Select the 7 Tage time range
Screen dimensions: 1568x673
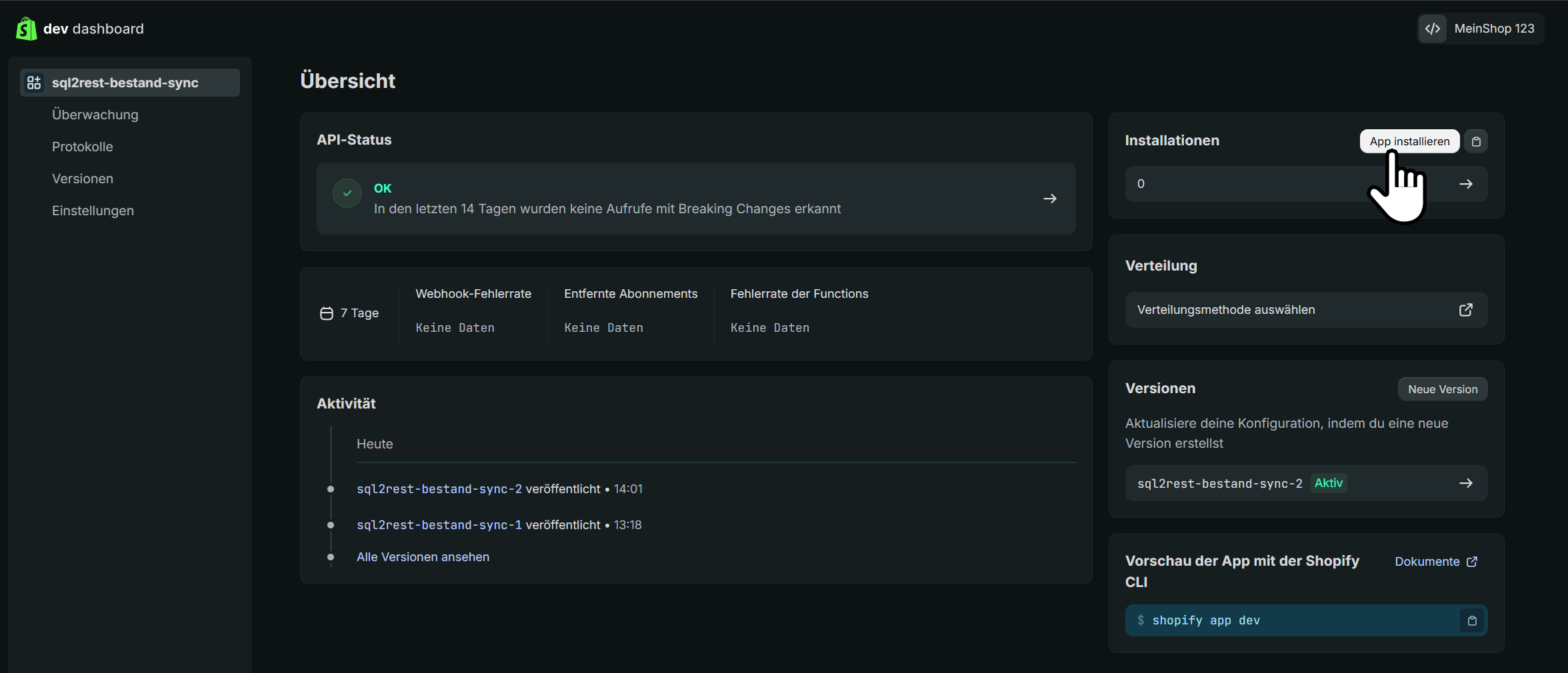[x=349, y=313]
